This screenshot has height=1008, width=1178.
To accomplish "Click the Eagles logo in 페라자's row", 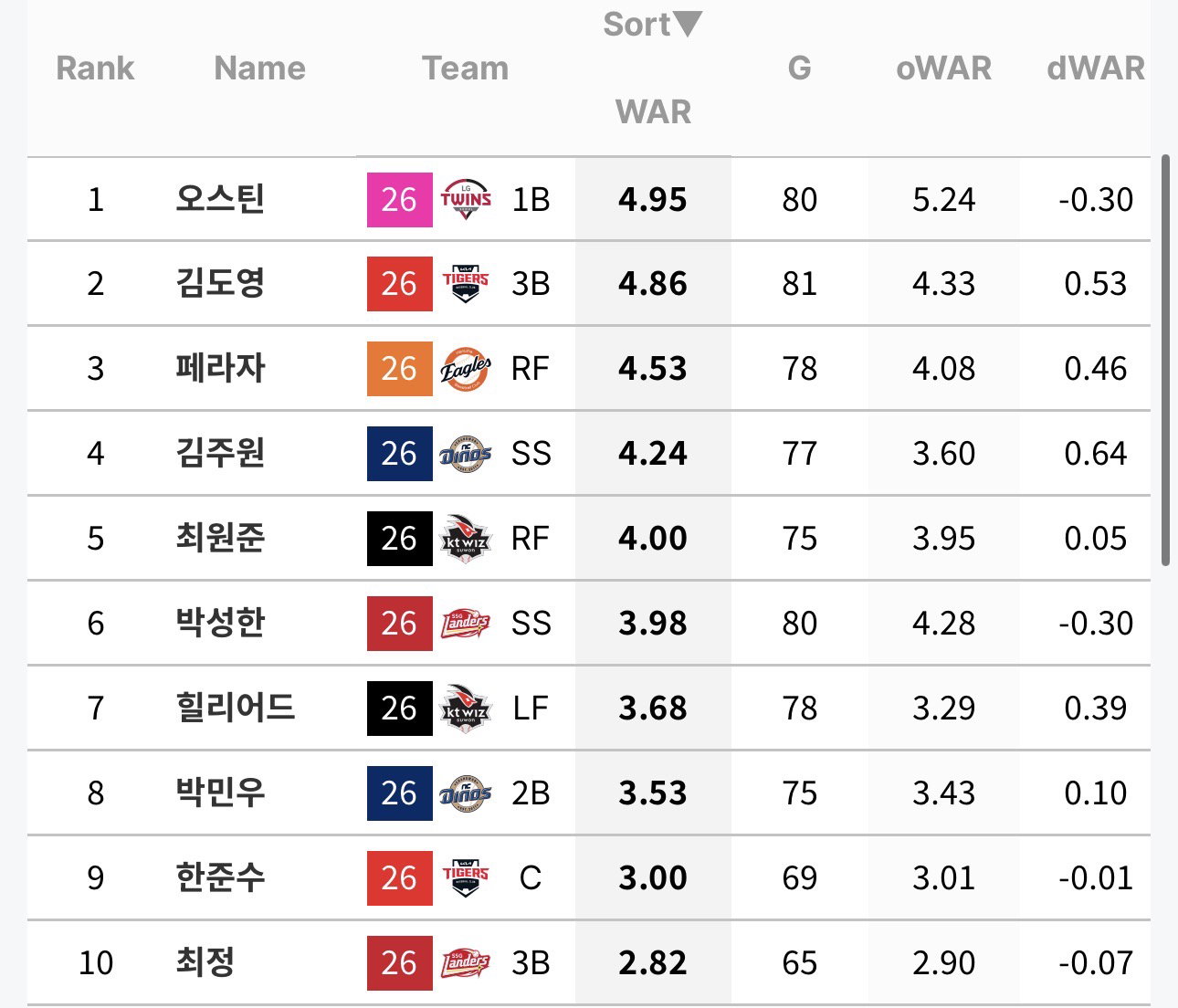I will pos(466,368).
